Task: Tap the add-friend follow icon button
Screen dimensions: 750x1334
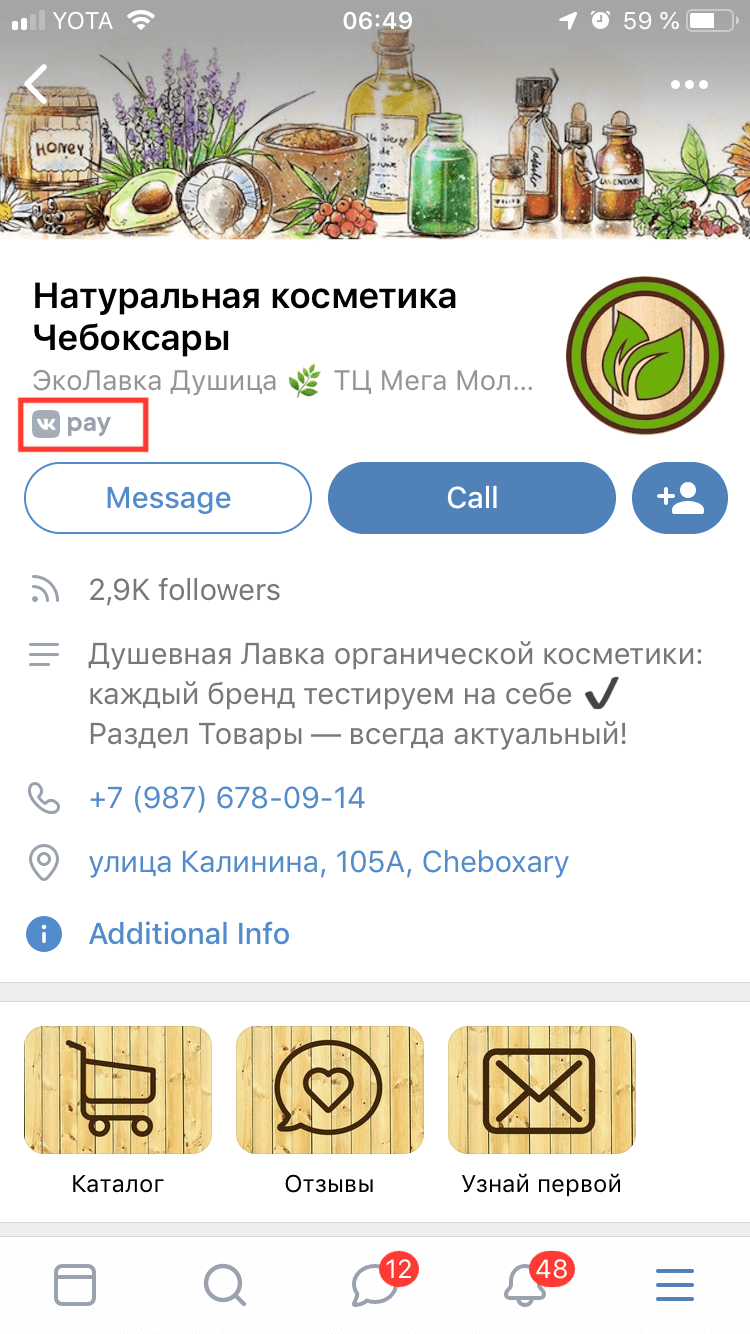Action: click(680, 498)
